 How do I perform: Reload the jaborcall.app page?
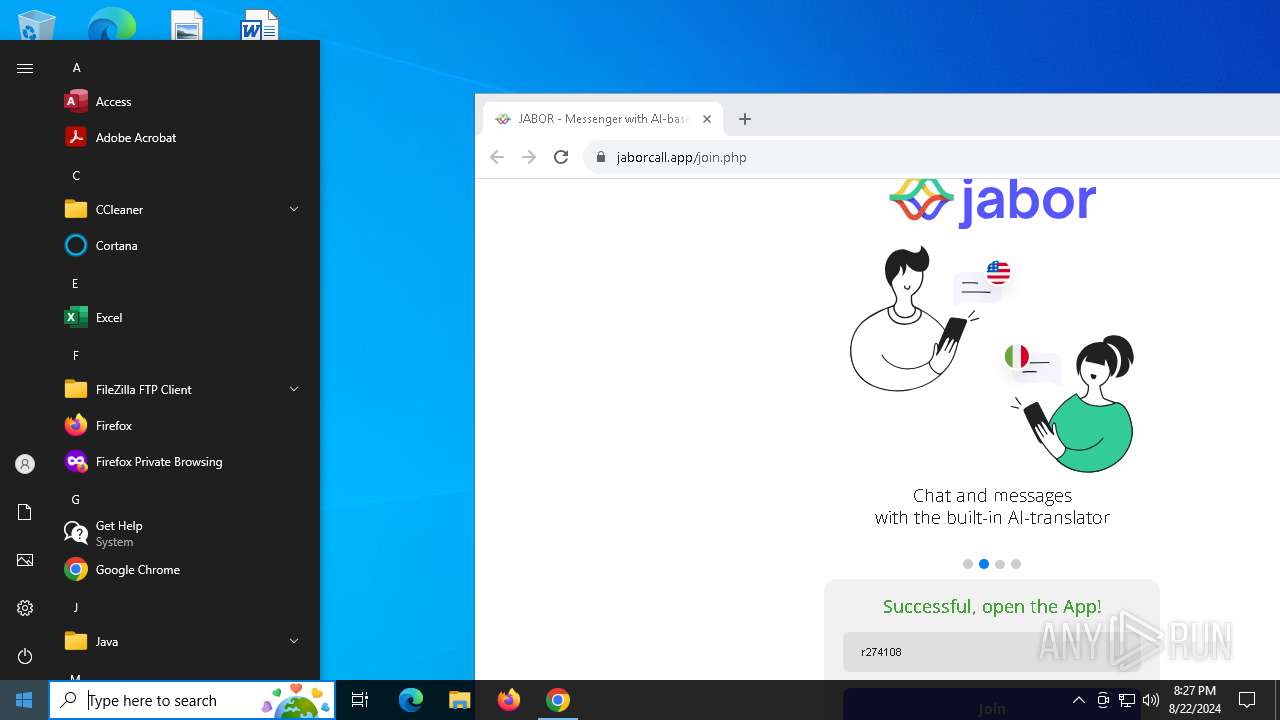(x=561, y=157)
